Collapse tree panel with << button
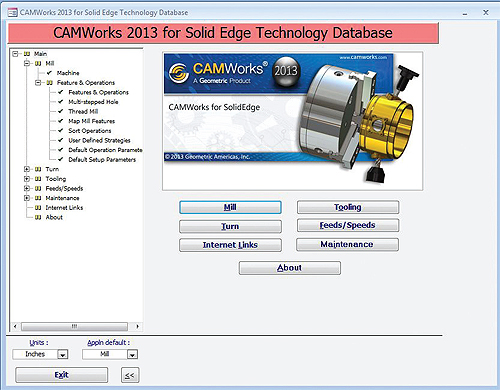 point(130,375)
